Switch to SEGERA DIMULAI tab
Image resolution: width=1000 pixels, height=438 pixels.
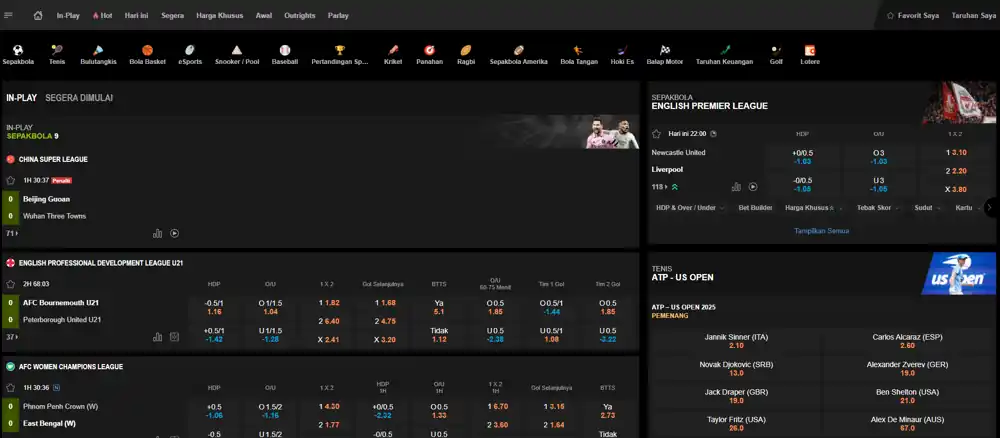79,98
